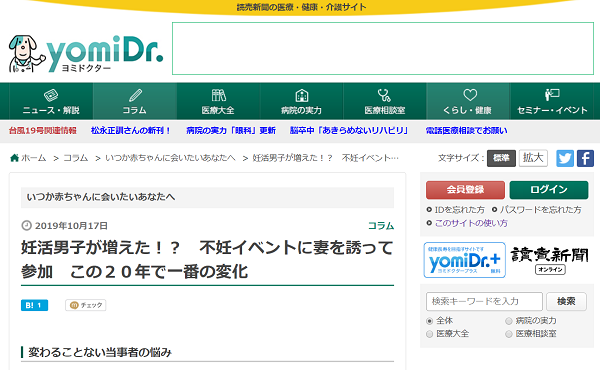
Task: Click the コラム pencil icon
Action: (x=135, y=95)
